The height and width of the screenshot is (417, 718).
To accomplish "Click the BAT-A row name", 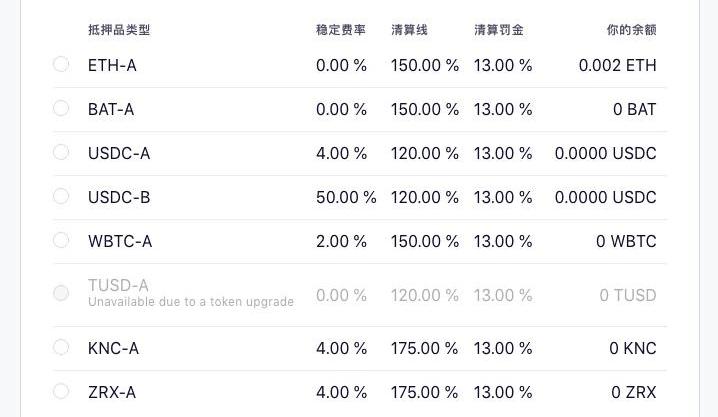I will pyautogui.click(x=111, y=109).
